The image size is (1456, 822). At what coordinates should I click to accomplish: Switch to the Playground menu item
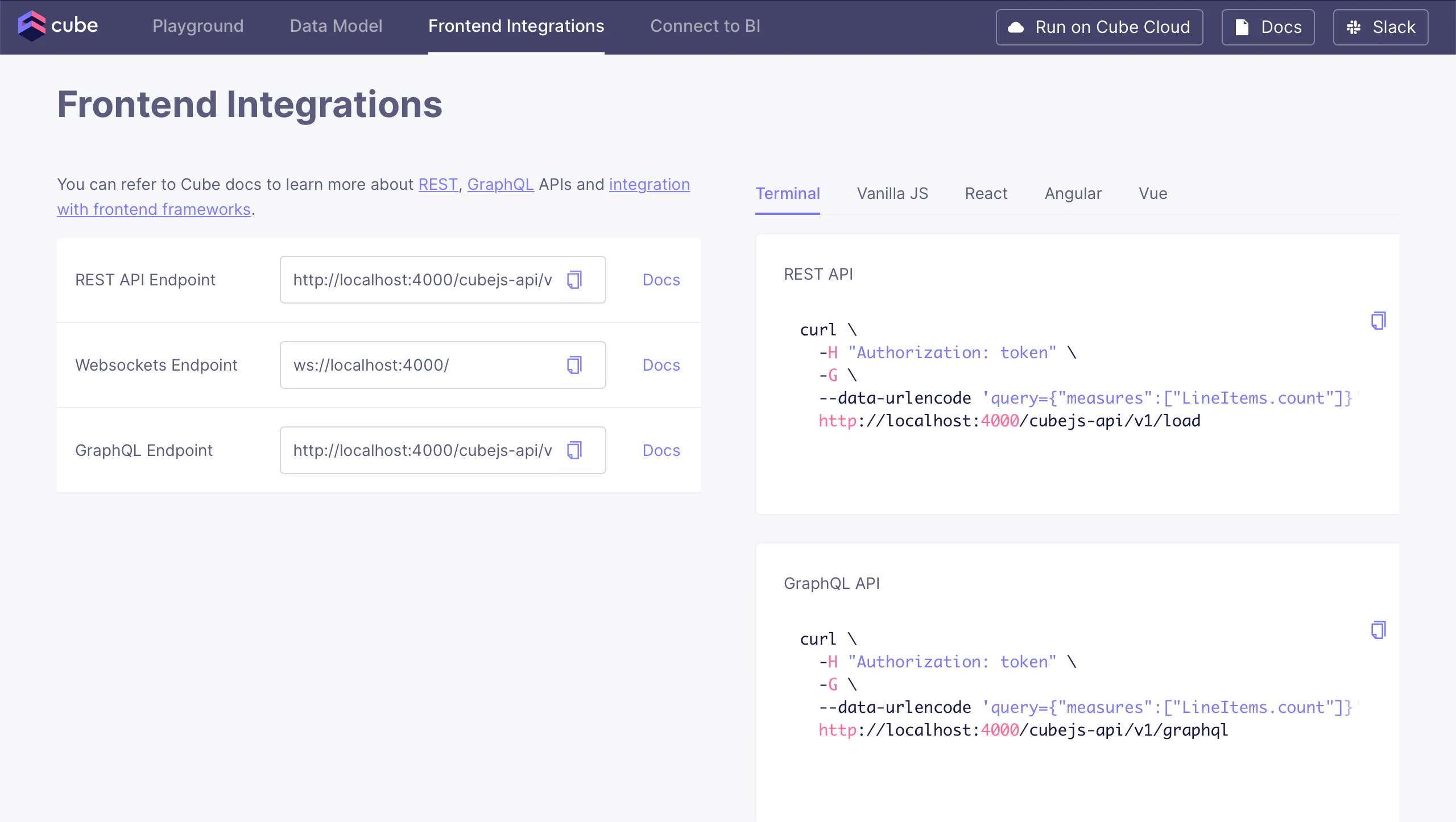tap(198, 26)
